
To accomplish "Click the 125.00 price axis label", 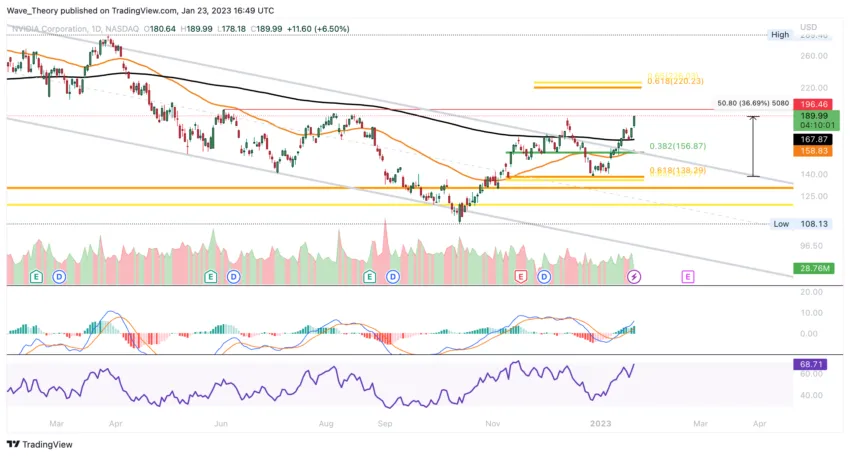I will tap(814, 196).
